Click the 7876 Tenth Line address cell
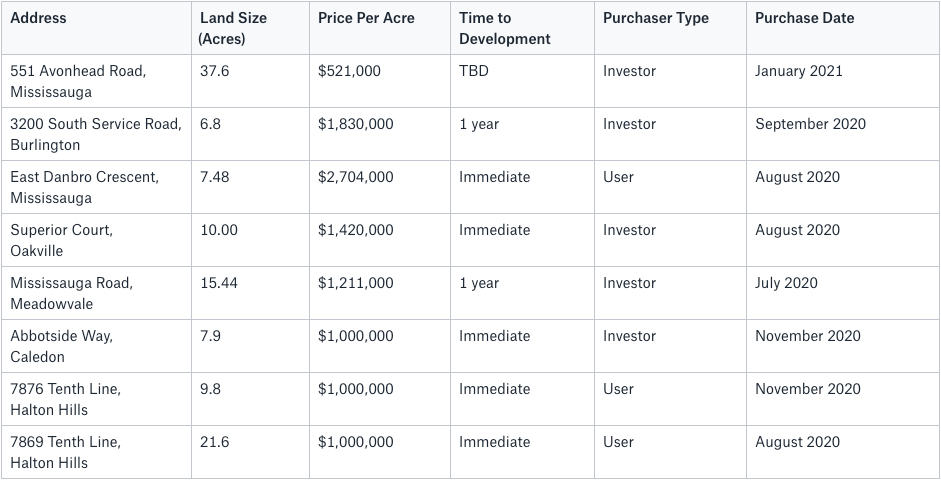The image size is (941, 480). point(96,398)
